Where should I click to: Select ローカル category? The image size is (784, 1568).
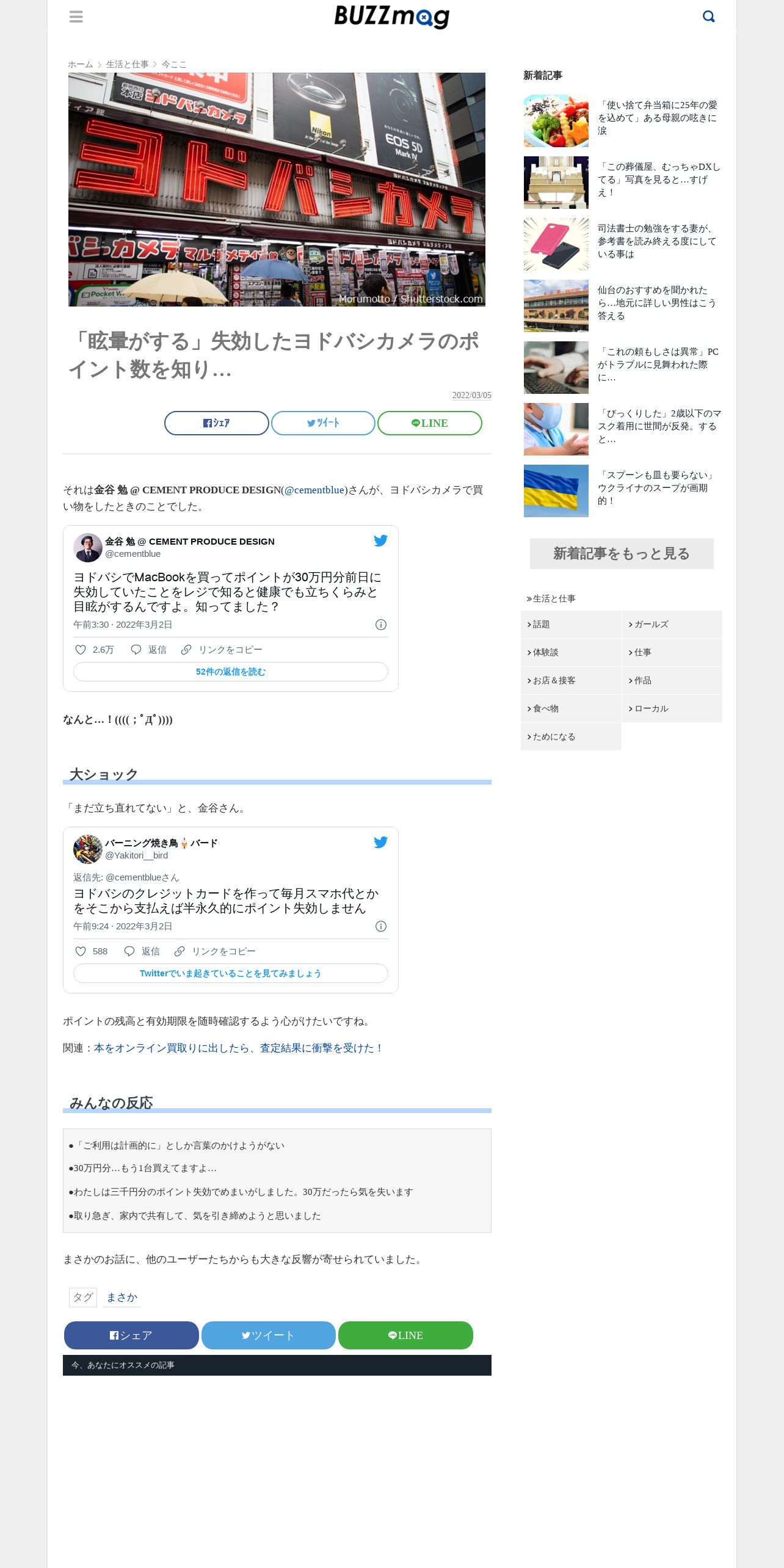672,708
